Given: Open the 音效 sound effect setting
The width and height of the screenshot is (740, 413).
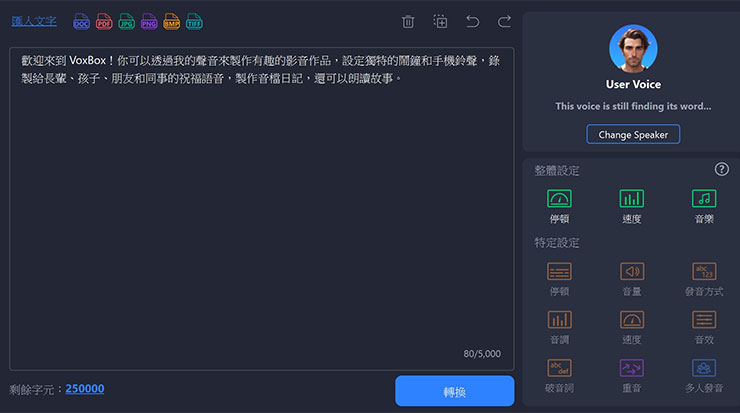Looking at the screenshot, I should point(704,327).
